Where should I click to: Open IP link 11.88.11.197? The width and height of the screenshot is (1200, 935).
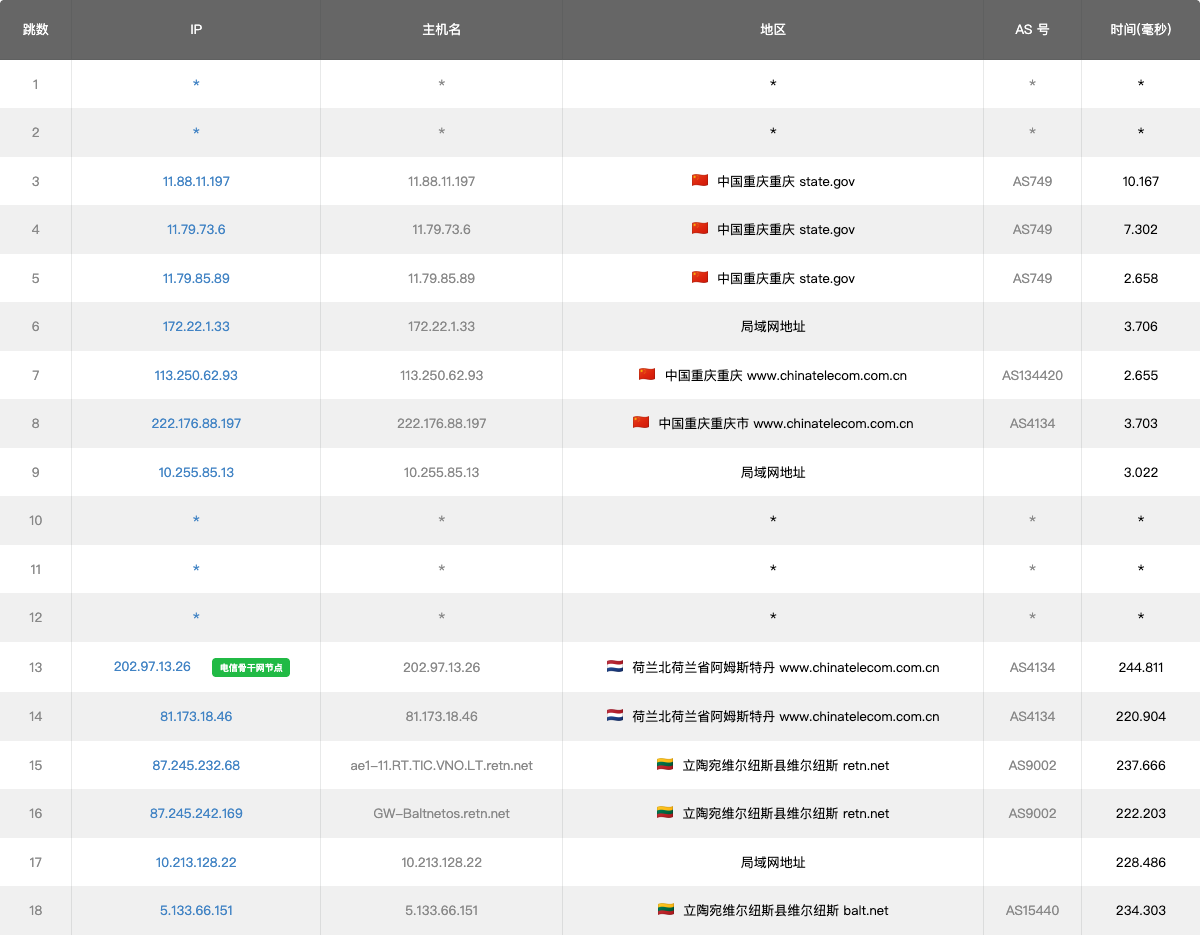[196, 182]
